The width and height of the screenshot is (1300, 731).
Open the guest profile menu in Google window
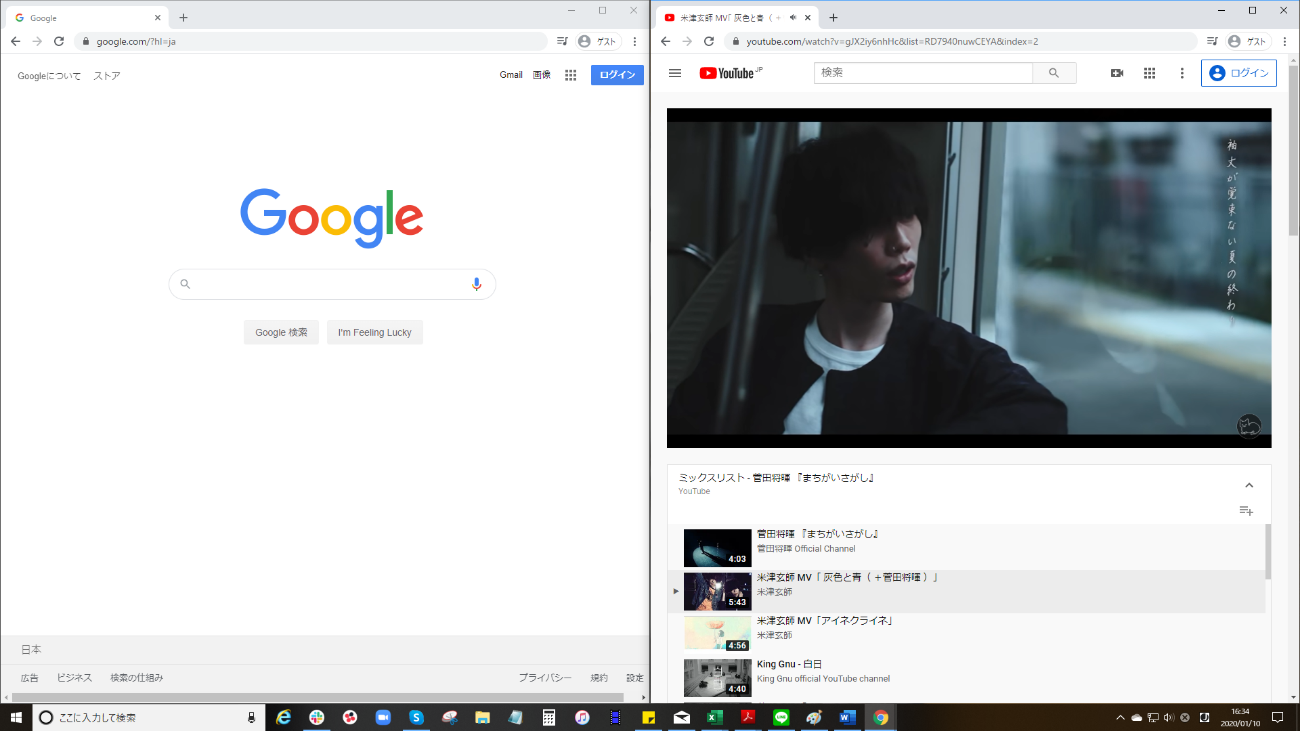point(597,41)
